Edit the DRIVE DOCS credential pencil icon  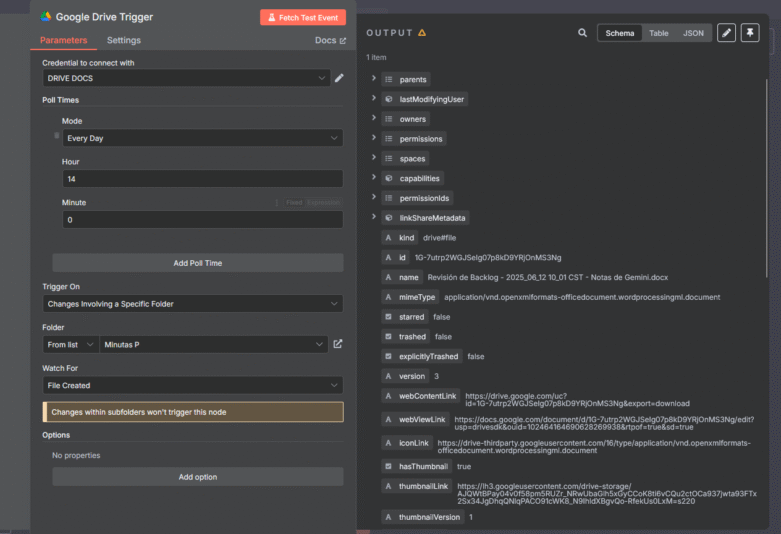pyautogui.click(x=339, y=78)
